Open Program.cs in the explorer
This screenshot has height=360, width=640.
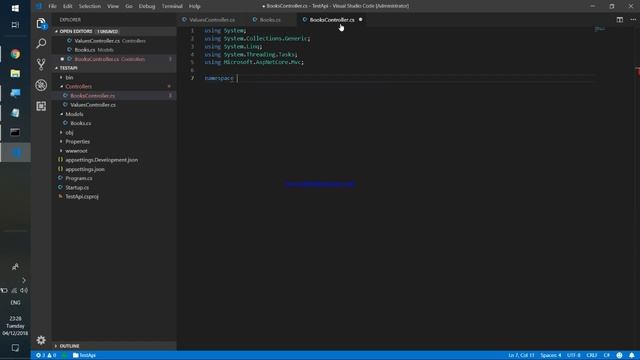[78, 178]
